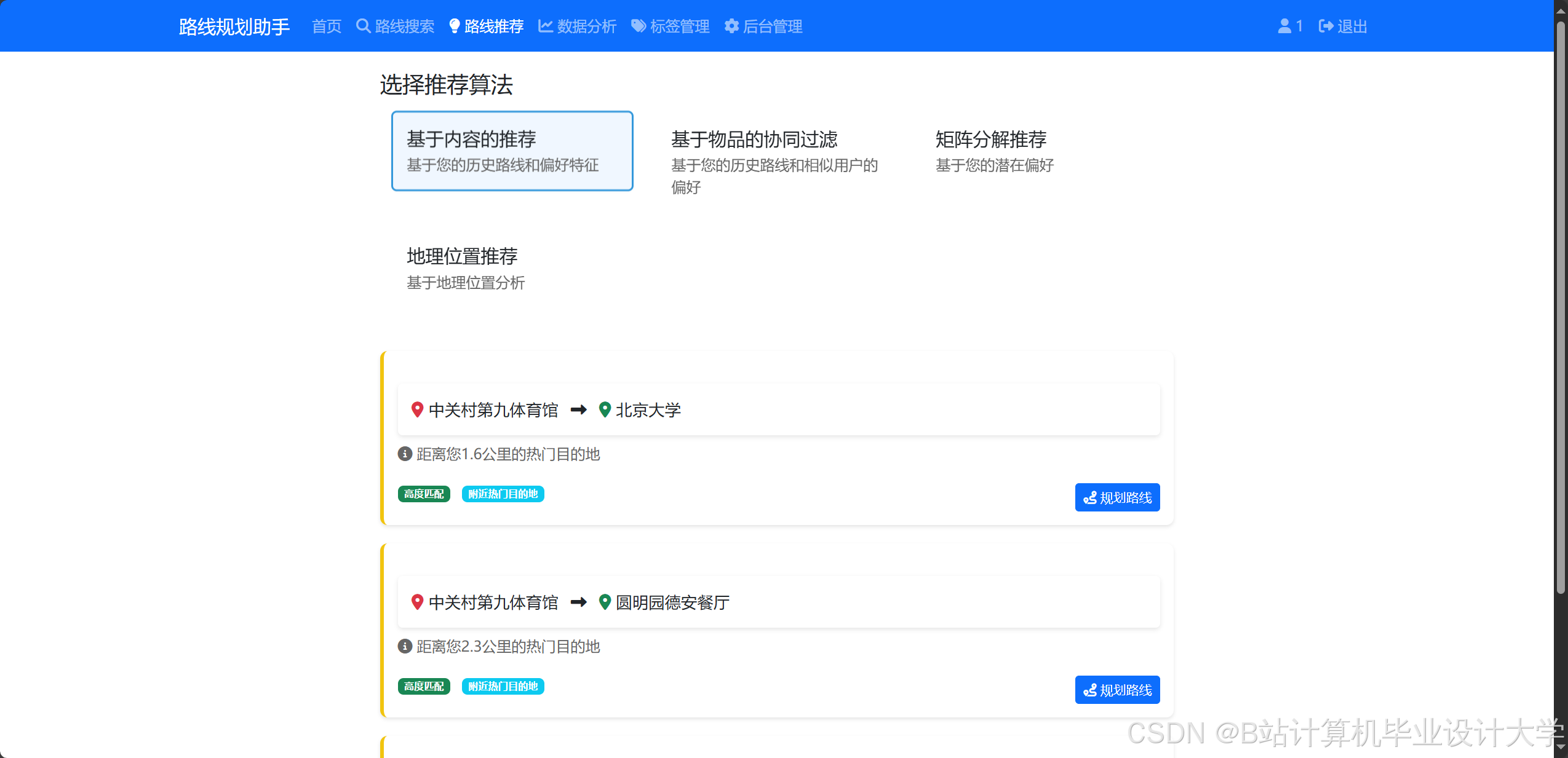Click the page vertical scrollbar

[x=1561, y=307]
